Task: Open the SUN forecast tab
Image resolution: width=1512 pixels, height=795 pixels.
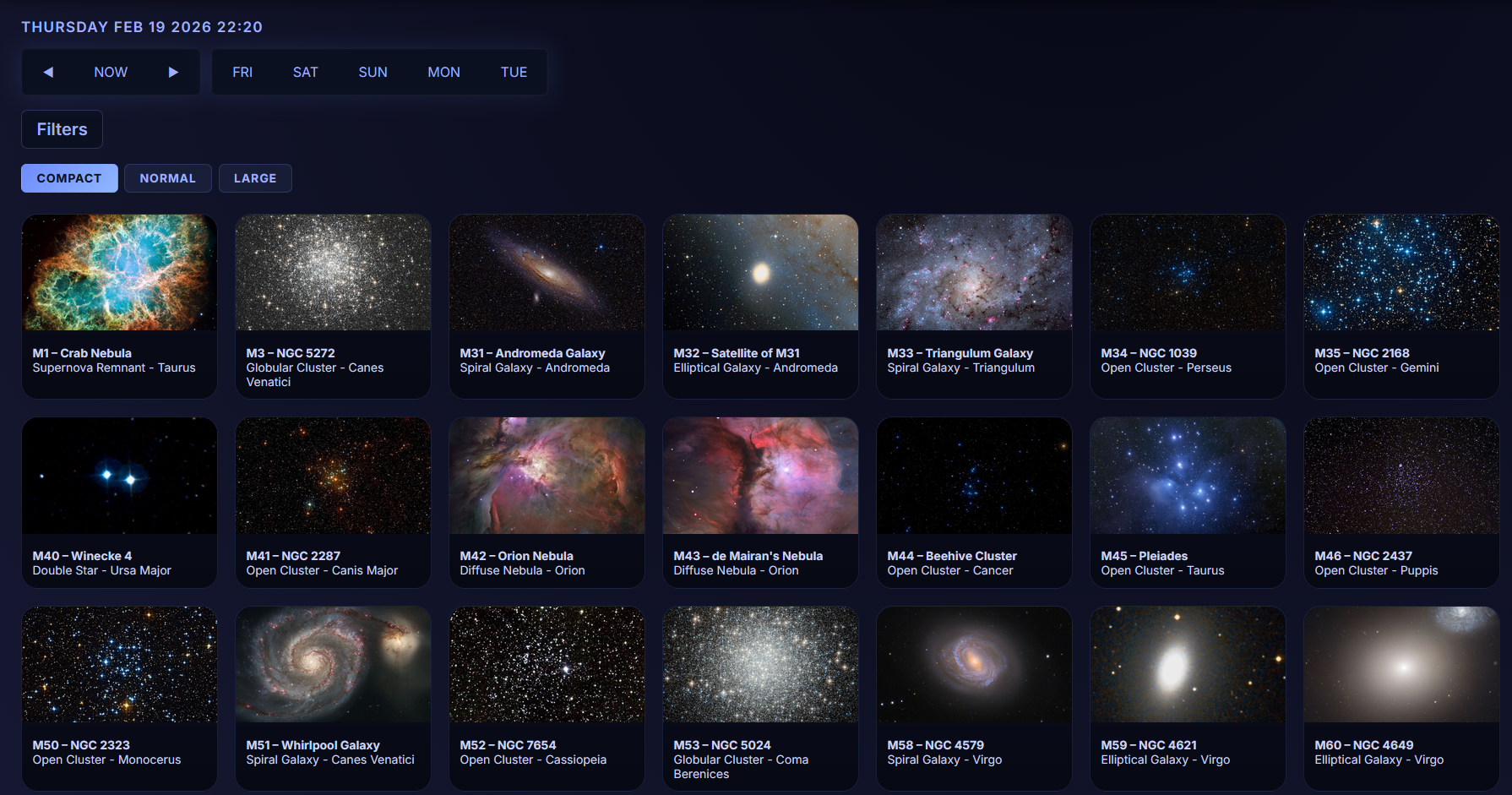Action: point(373,72)
